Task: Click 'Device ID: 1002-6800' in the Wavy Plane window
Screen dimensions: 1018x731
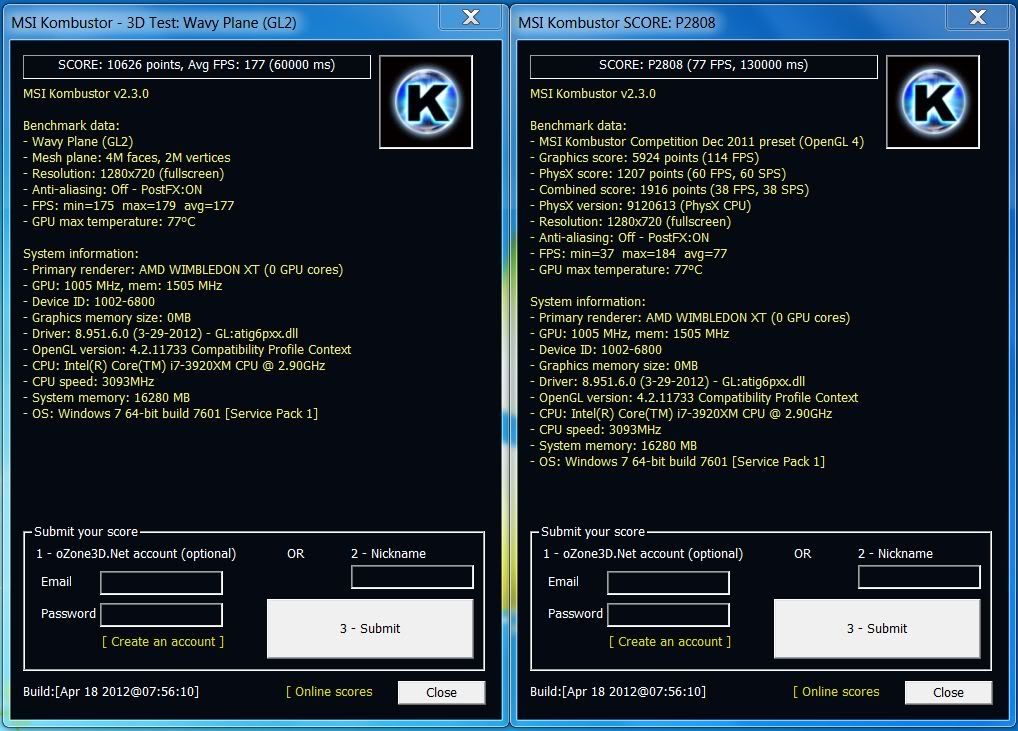Action: 89,302
